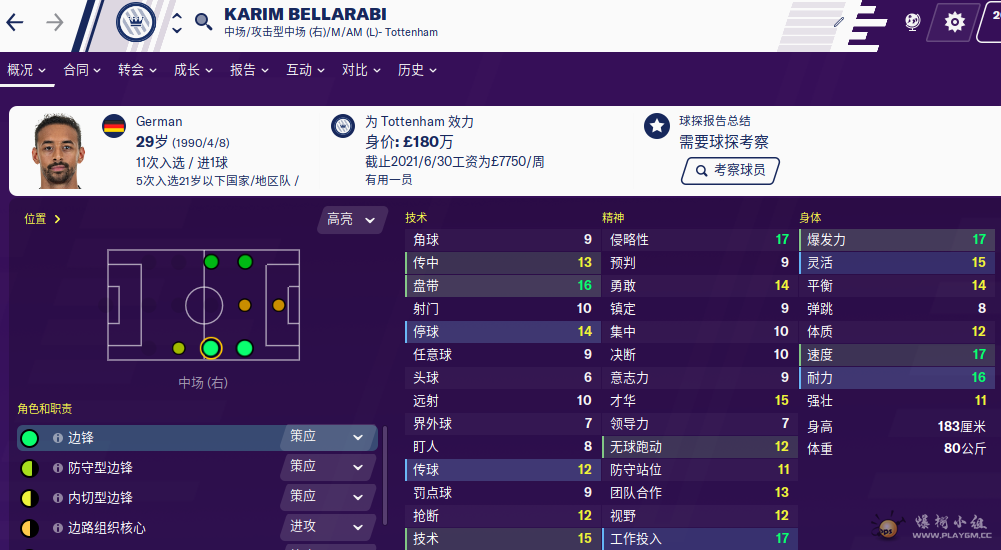Open the 策应 duty dropdown for 边锋
The height and width of the screenshot is (550, 1001).
327,437
